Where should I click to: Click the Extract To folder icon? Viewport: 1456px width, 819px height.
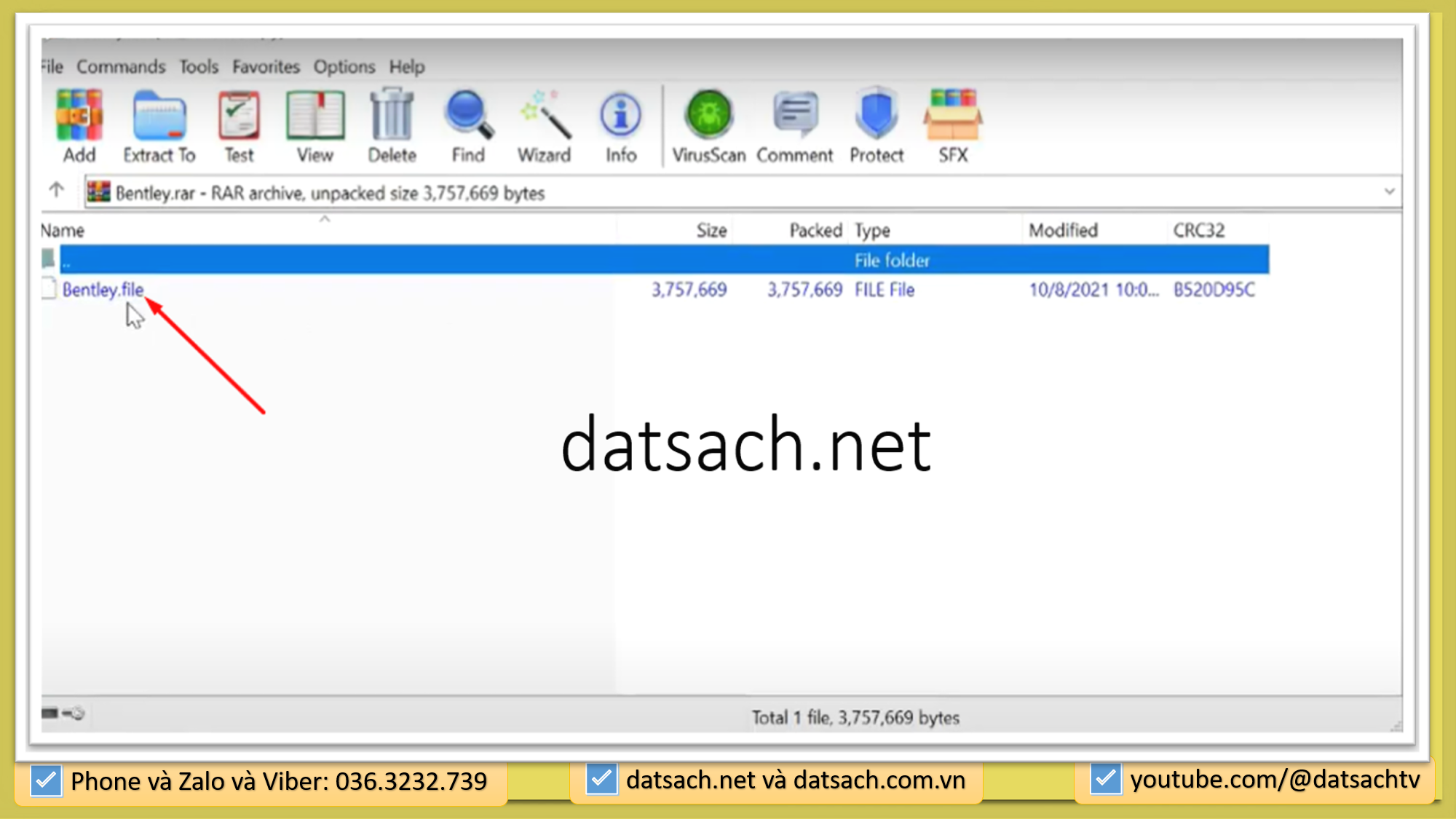pyautogui.click(x=159, y=115)
